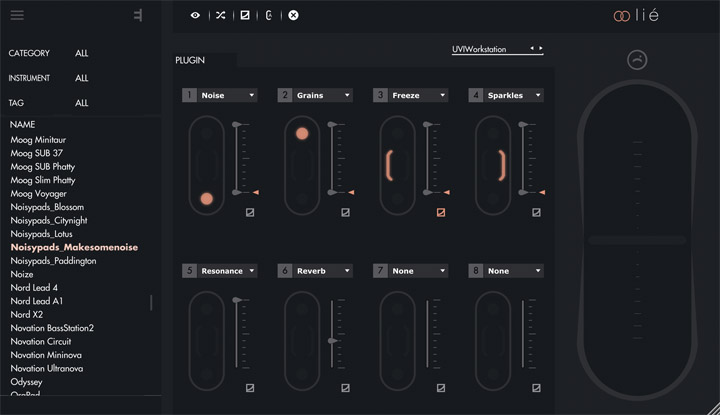Click the next plugin arrow beside UVIWorkstation
The width and height of the screenshot is (720, 415).
coord(541,48)
